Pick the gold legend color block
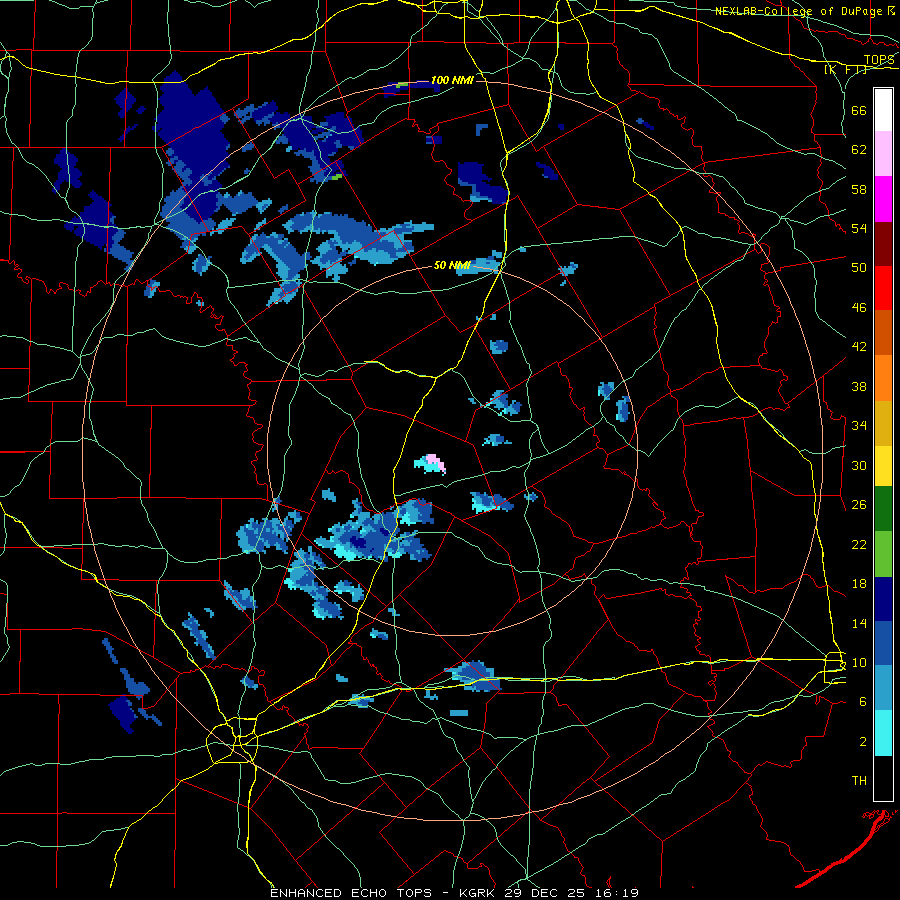 point(883,423)
